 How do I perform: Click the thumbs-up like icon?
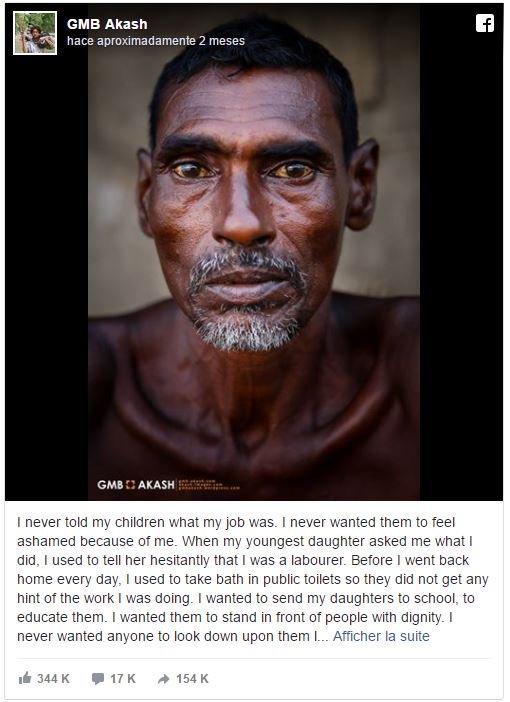point(25,678)
